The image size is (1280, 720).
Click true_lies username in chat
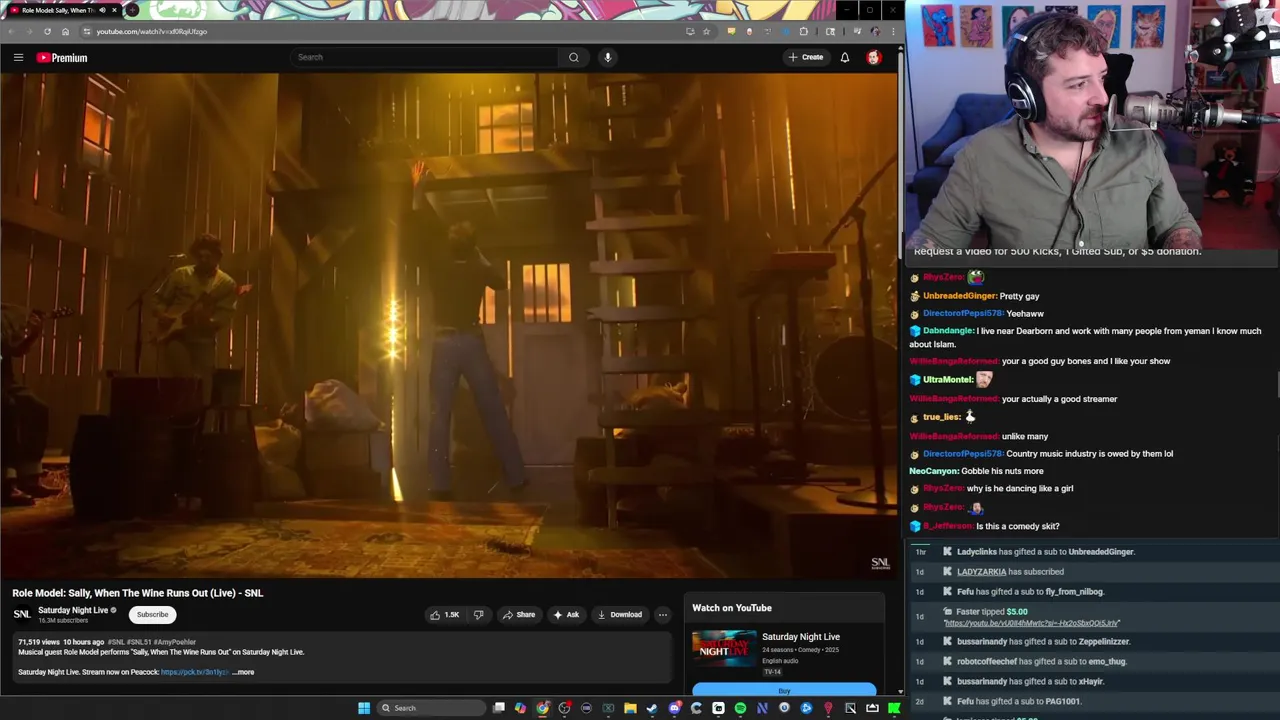[x=941, y=417]
